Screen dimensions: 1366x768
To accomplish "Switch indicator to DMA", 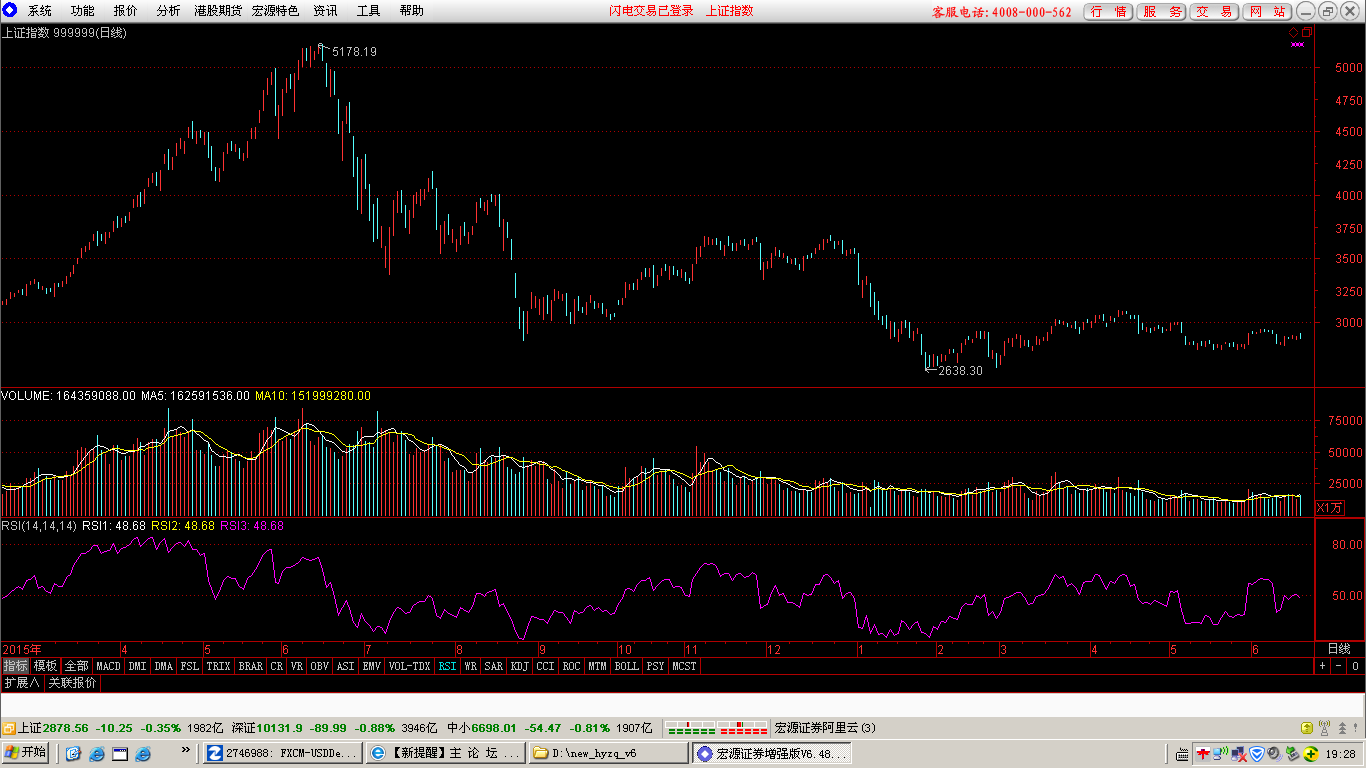I will click(163, 666).
